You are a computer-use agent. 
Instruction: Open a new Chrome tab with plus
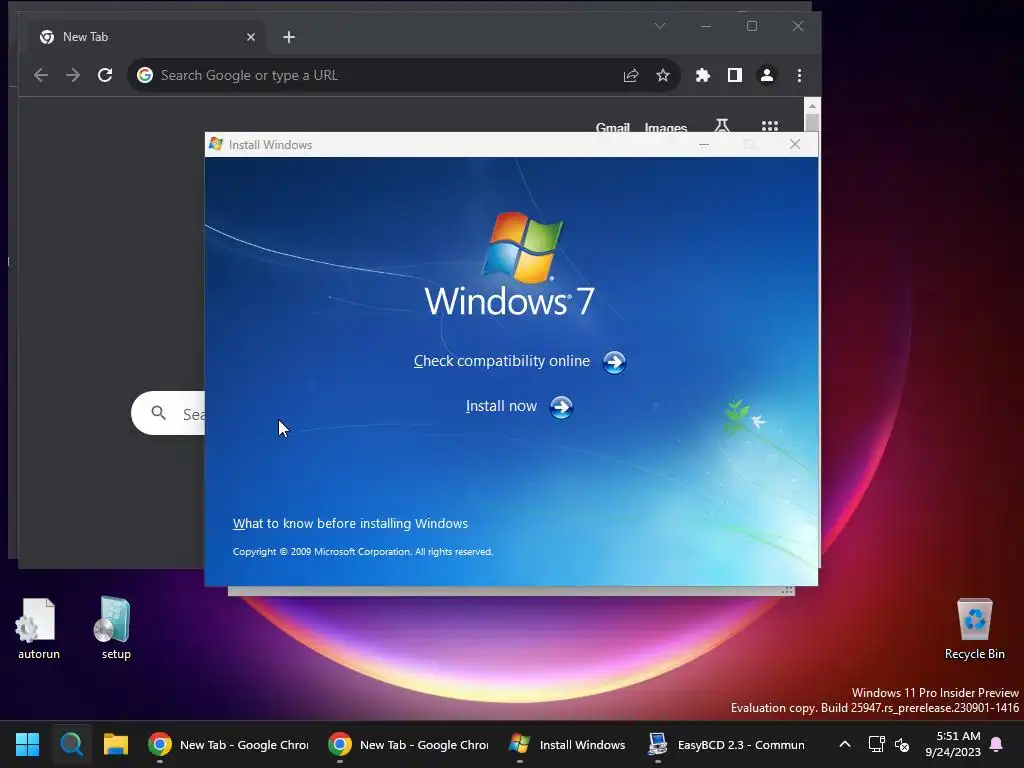[x=289, y=37]
